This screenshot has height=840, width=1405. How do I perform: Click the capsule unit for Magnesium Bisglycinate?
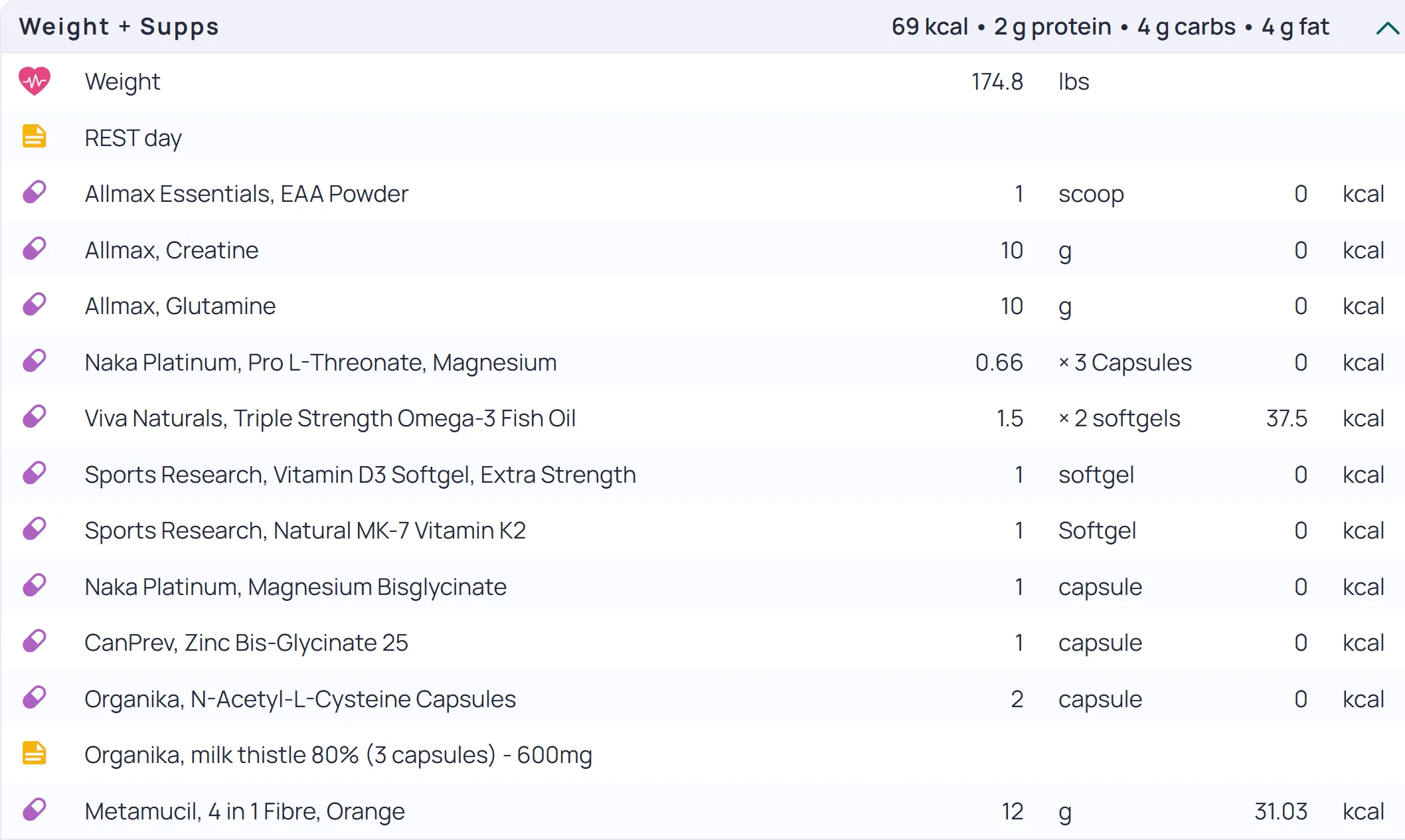[x=1100, y=587]
